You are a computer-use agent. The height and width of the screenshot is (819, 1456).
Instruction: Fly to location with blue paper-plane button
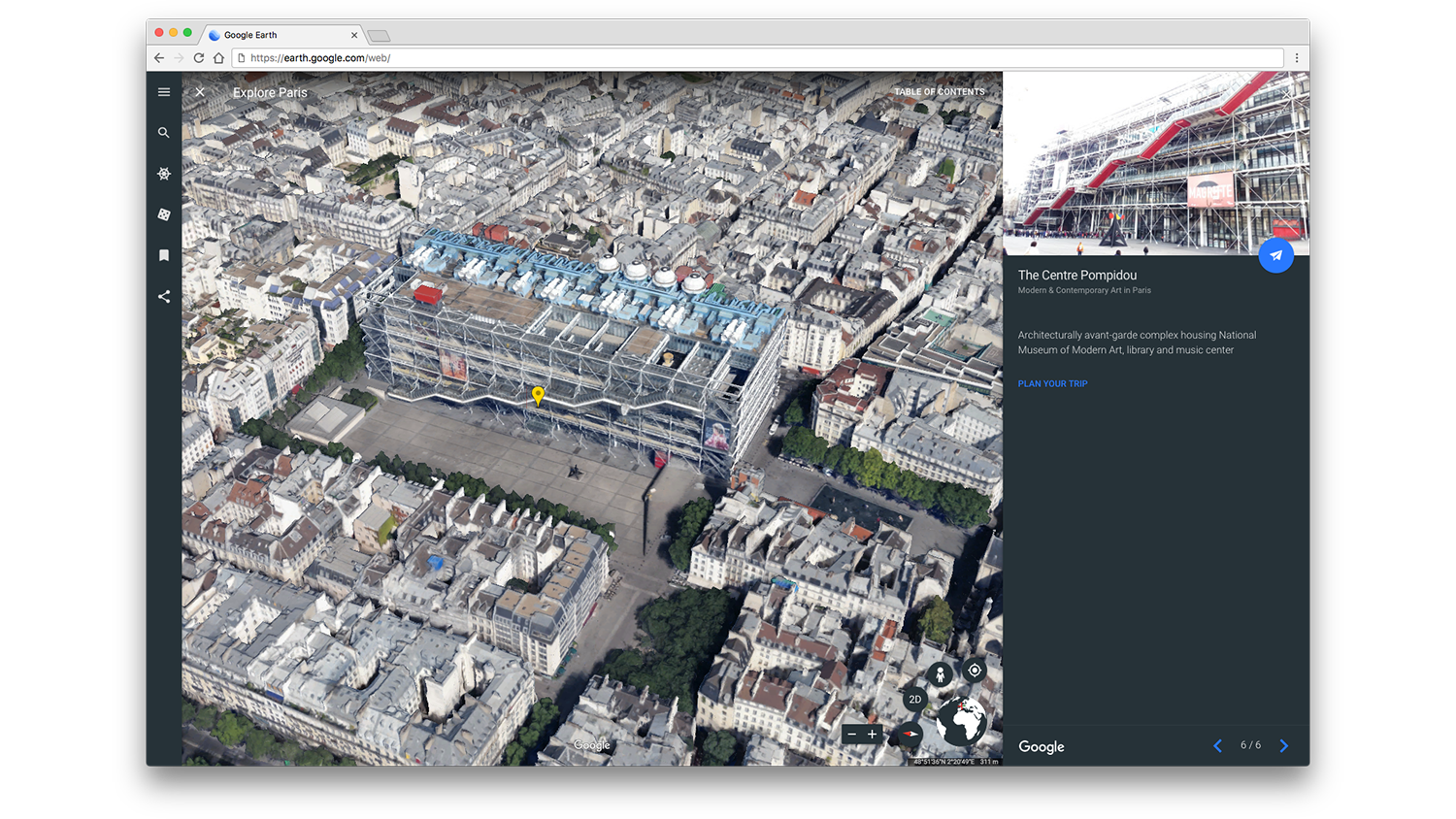pos(1275,255)
